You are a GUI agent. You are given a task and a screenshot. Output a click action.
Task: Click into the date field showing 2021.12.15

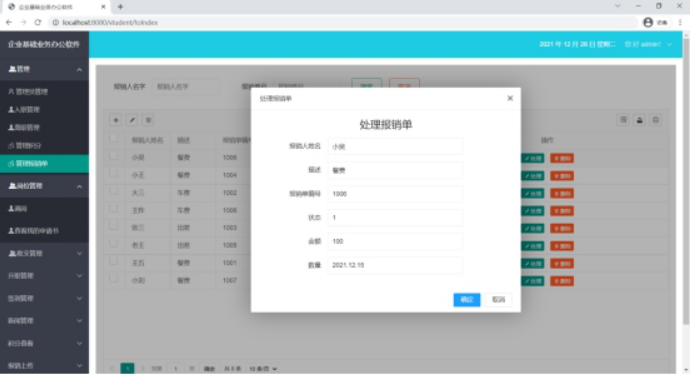(x=395, y=265)
